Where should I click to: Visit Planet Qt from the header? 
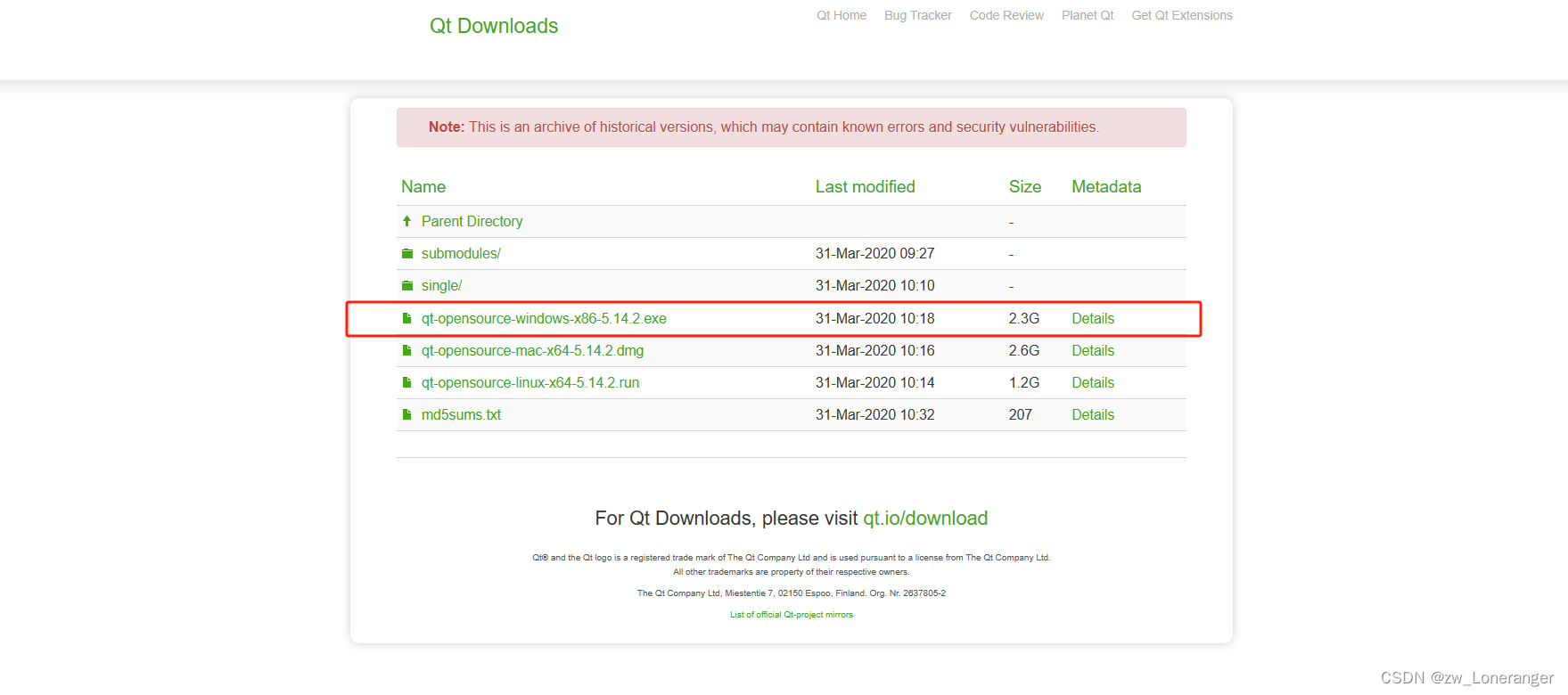pos(1088,15)
